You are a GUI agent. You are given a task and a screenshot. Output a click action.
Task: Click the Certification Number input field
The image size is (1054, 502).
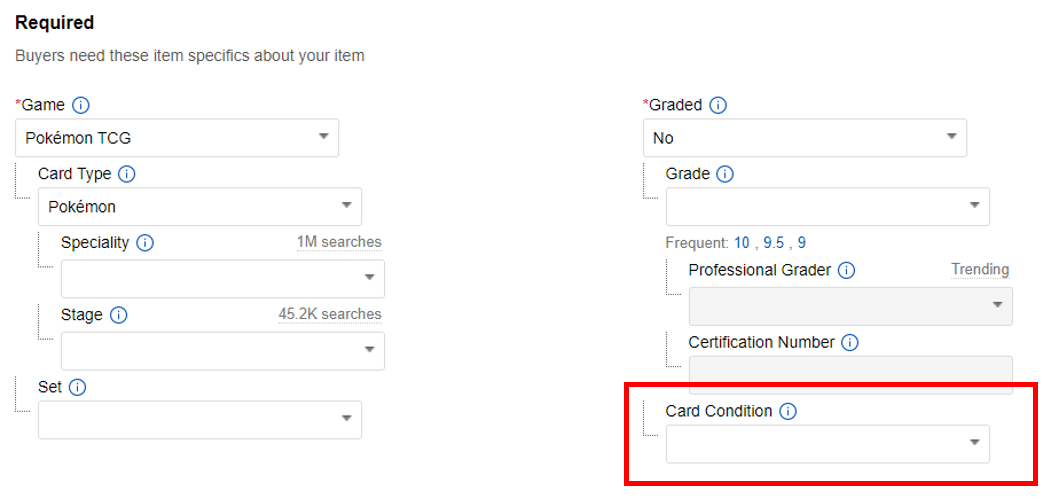pos(850,375)
